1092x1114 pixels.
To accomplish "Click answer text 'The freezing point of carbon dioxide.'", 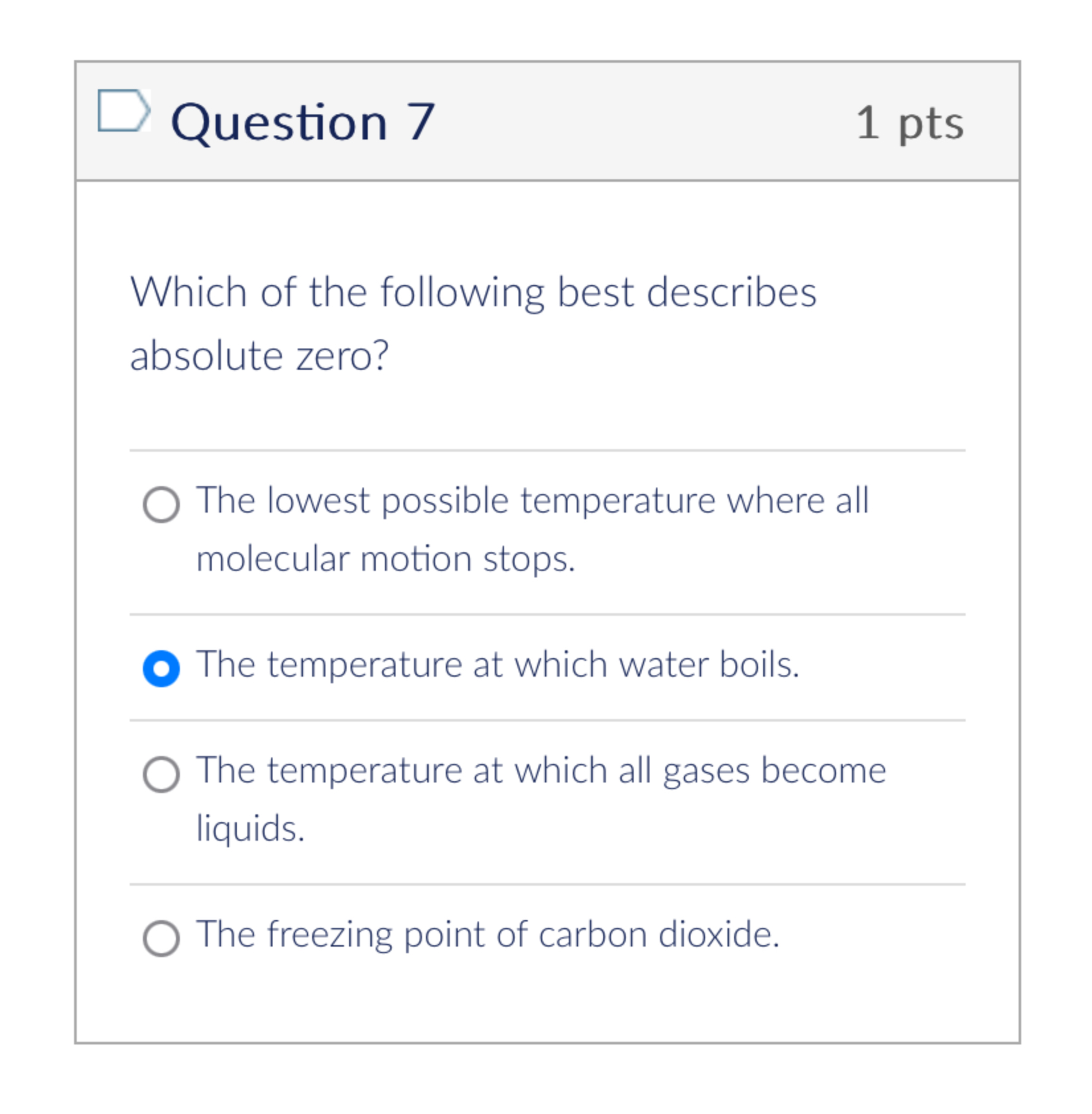I will coord(488,934).
